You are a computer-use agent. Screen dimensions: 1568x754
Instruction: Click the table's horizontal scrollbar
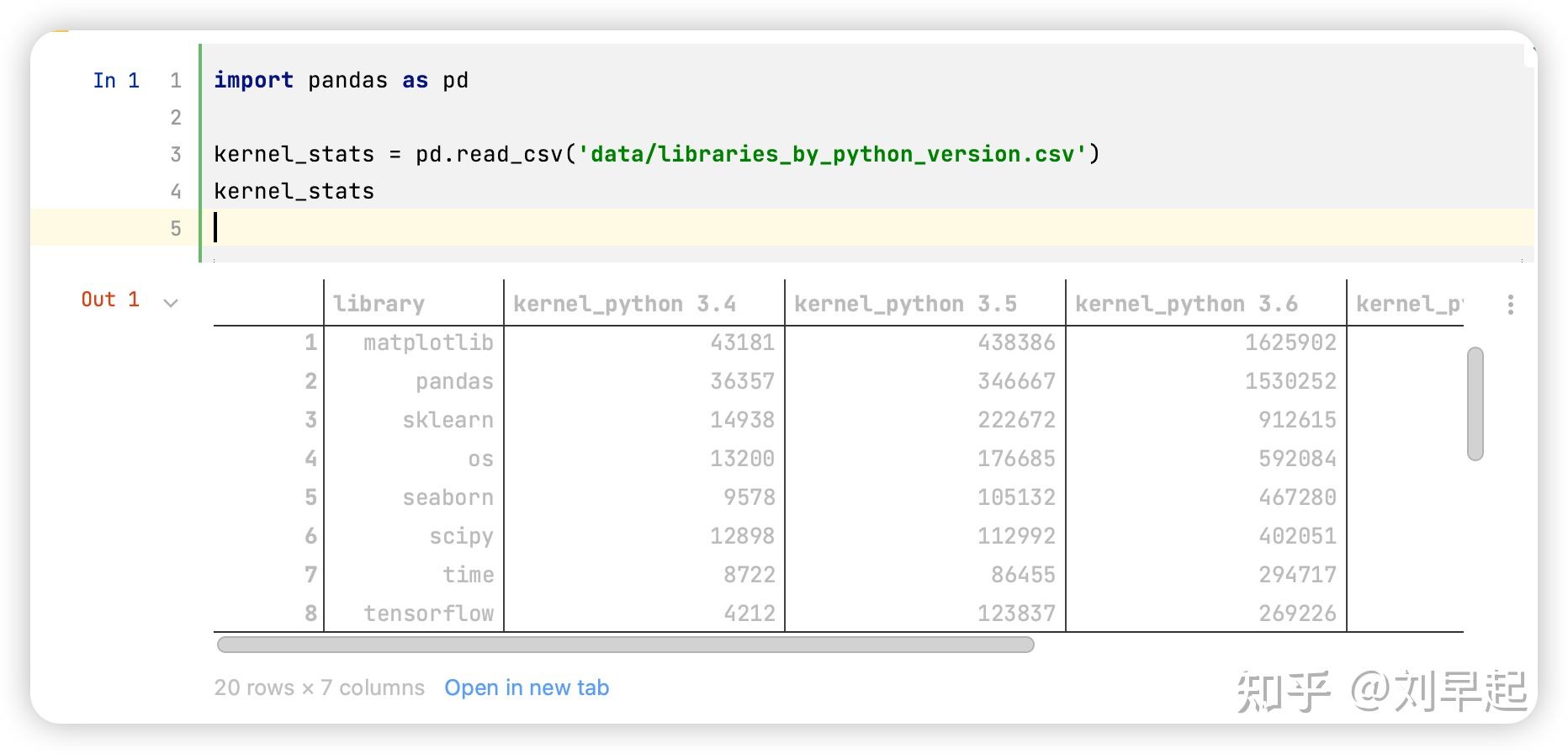625,645
